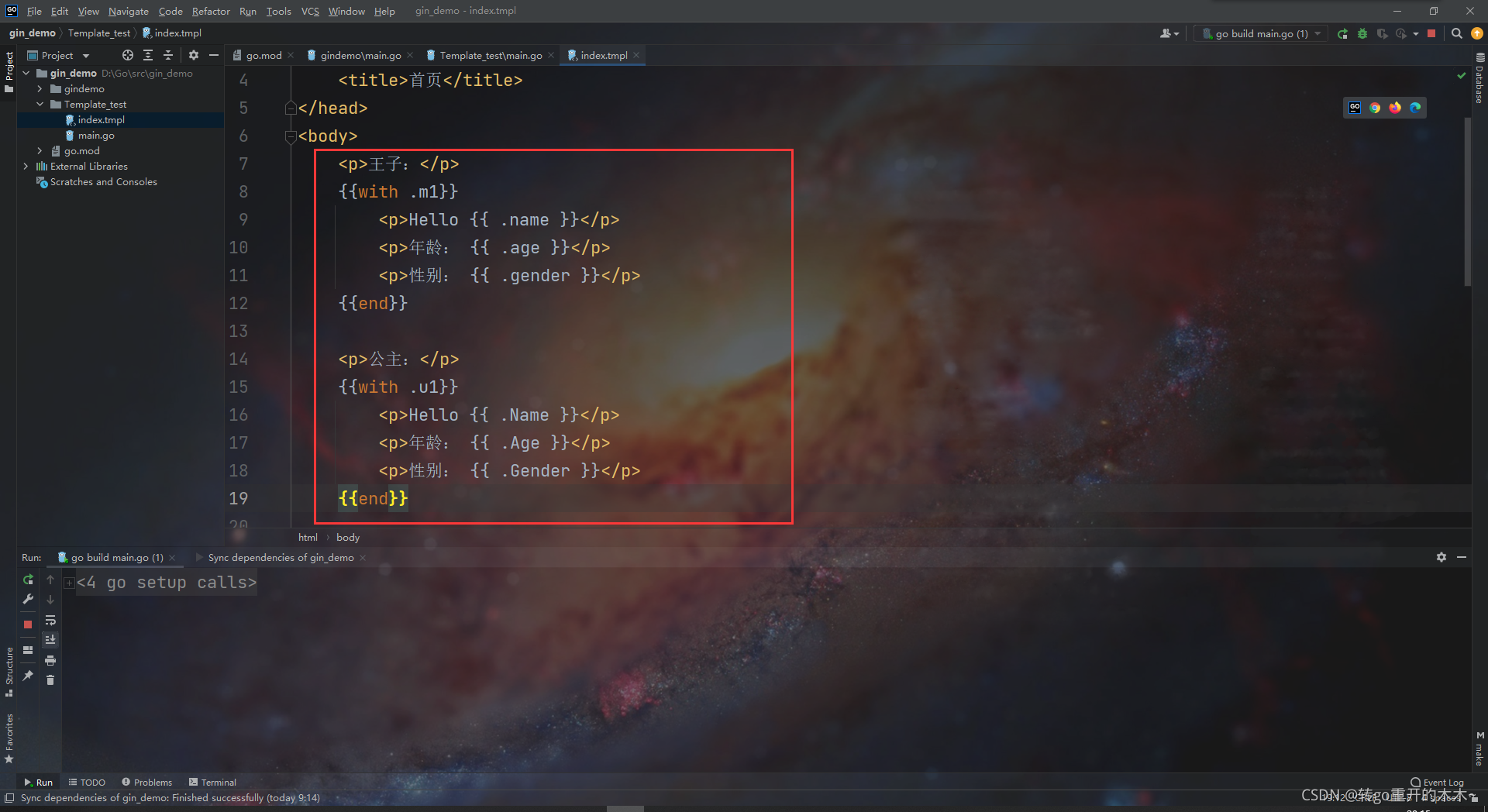Rerun the go build configuration from top toolbar
The image size is (1488, 812).
tap(1342, 33)
